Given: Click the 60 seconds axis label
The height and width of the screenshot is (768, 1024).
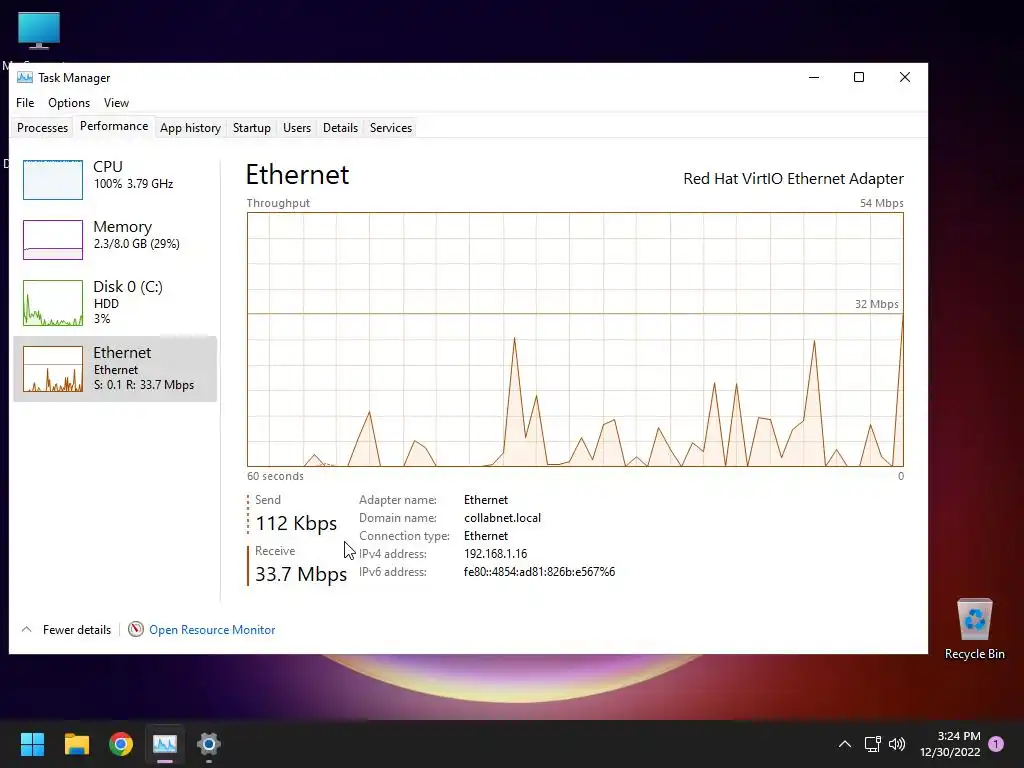Looking at the screenshot, I should tap(275, 476).
